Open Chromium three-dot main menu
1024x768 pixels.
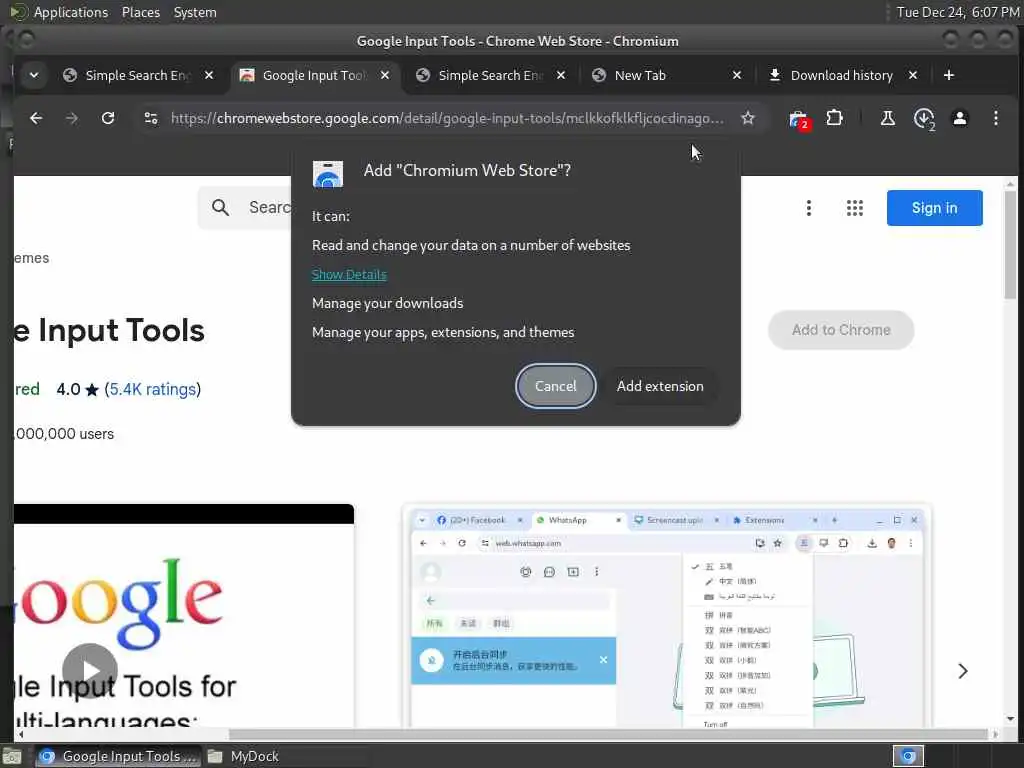tap(995, 118)
